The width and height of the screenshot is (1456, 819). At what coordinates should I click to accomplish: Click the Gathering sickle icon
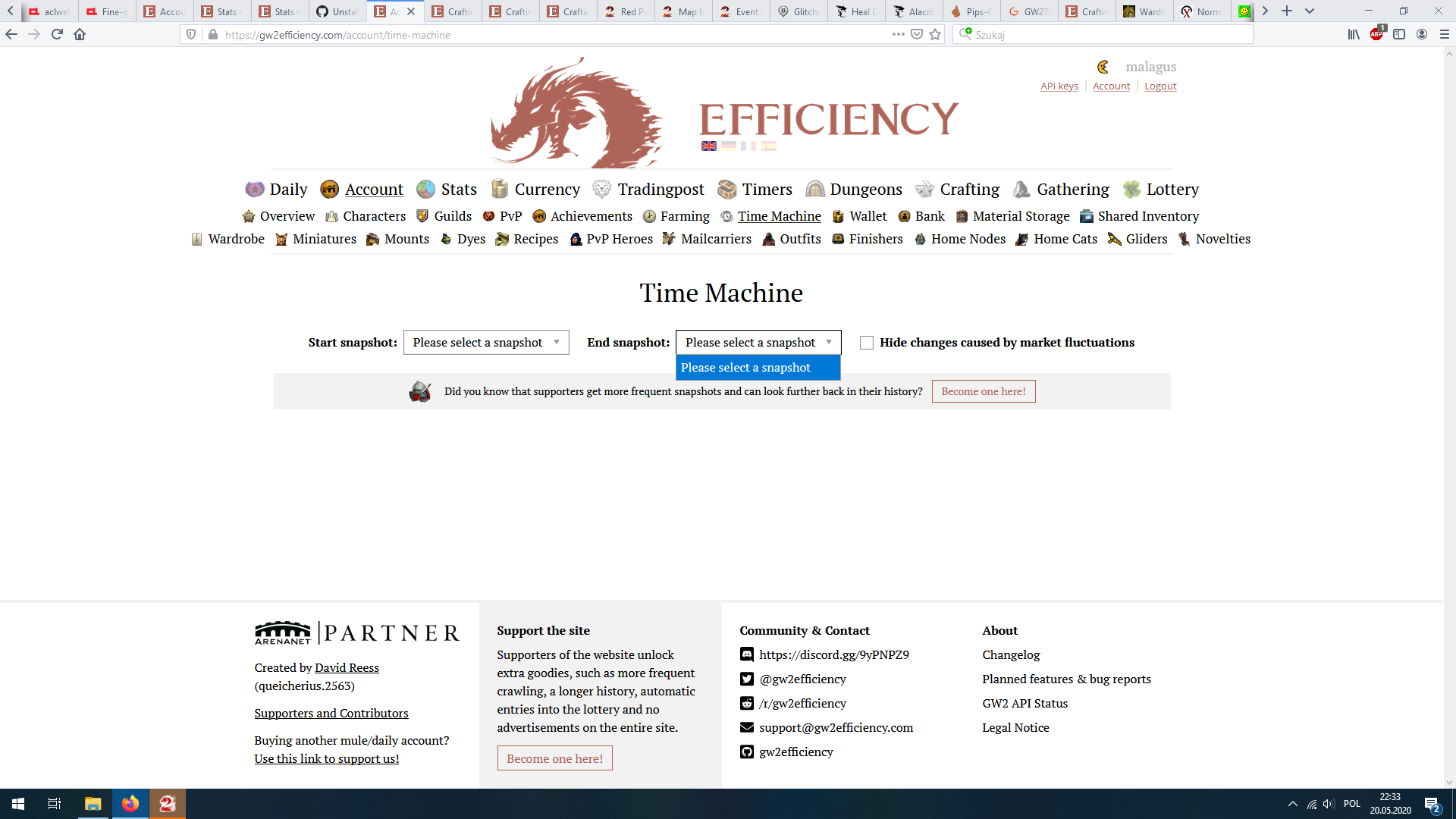[1021, 189]
